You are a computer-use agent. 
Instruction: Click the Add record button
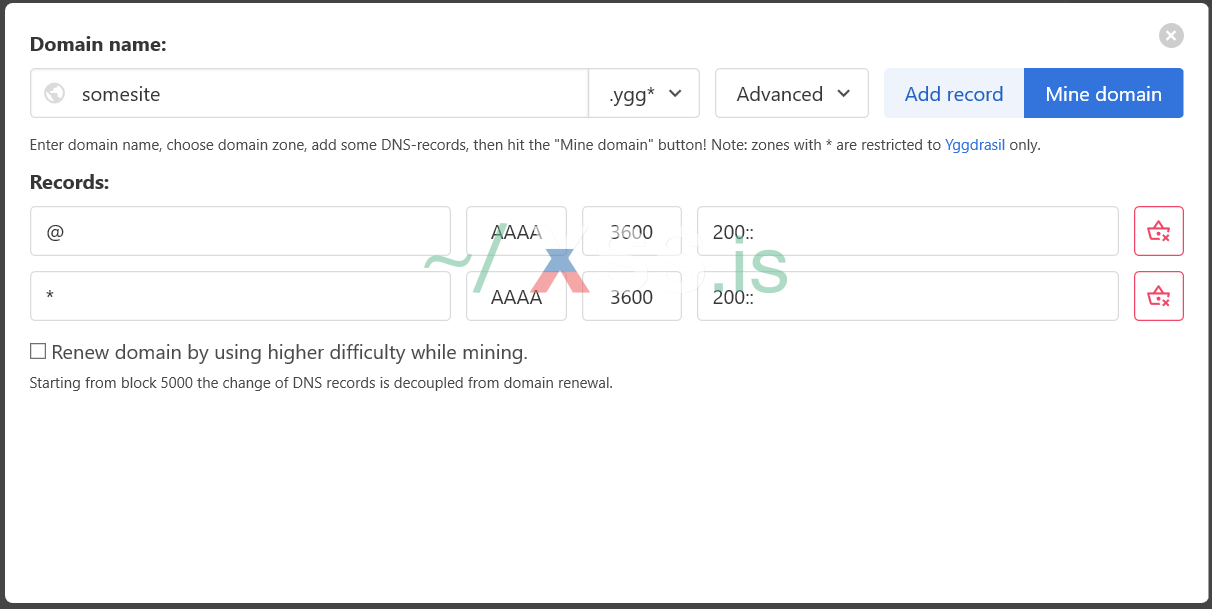coord(953,94)
